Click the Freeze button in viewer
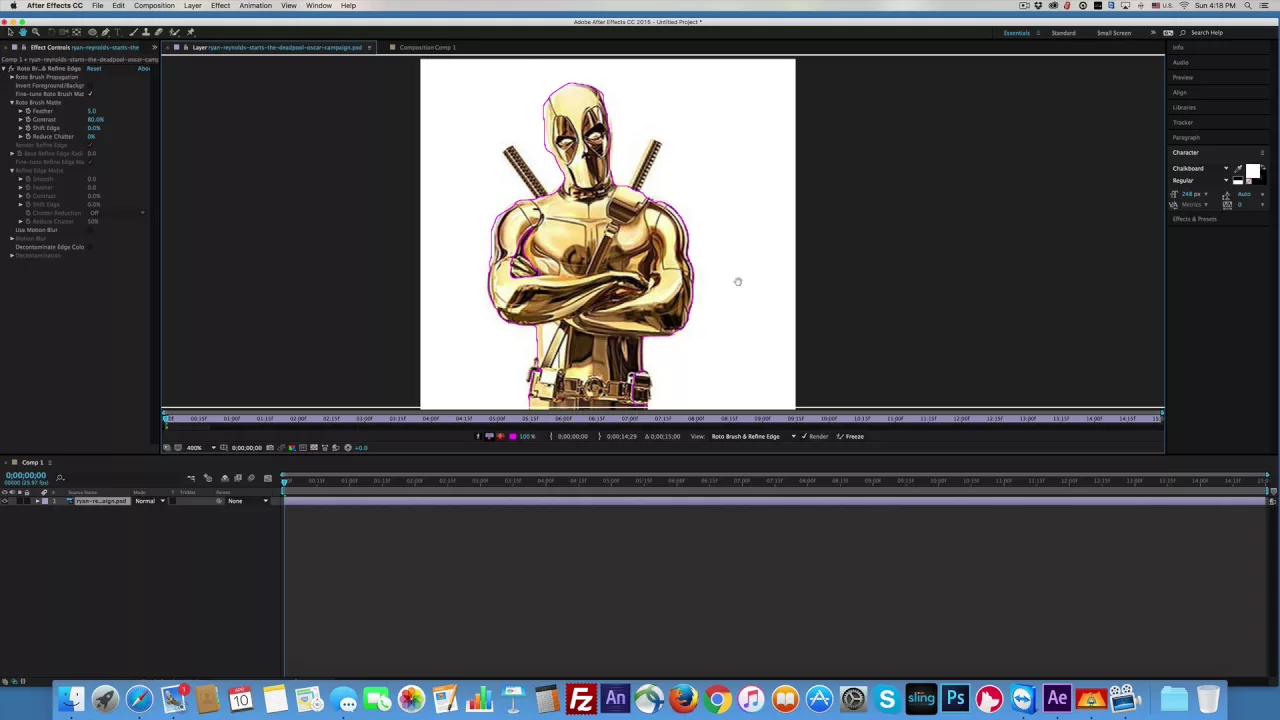 click(851, 436)
